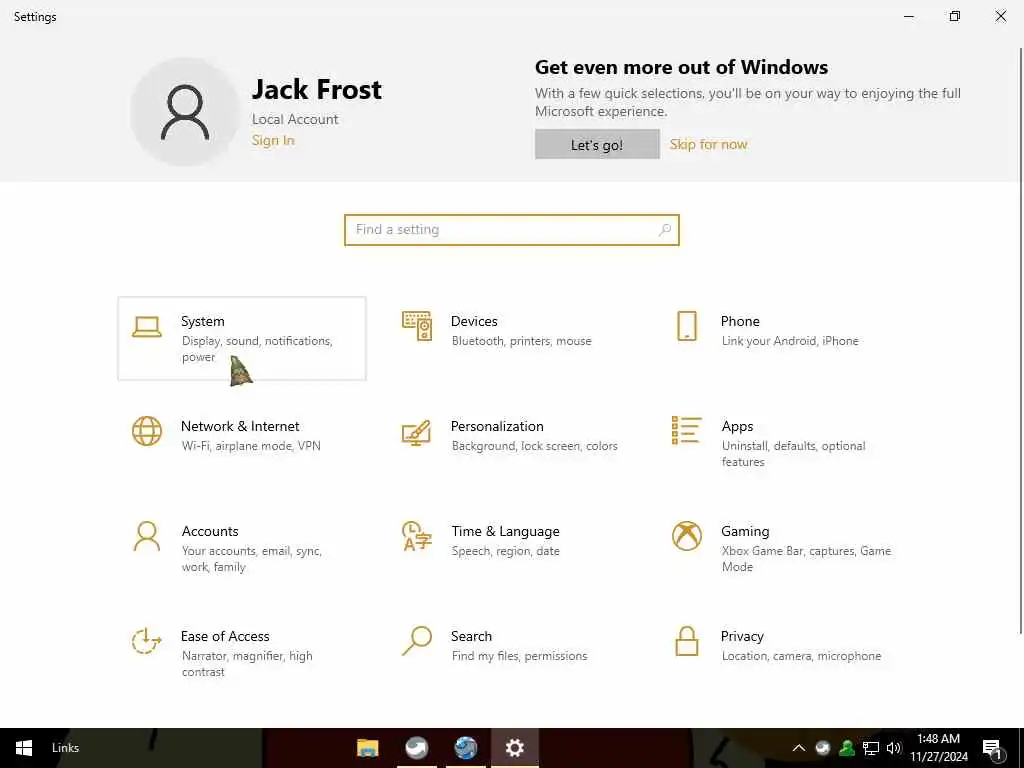Select the Accounts person icon
The height and width of the screenshot is (768, 1024).
tap(147, 536)
